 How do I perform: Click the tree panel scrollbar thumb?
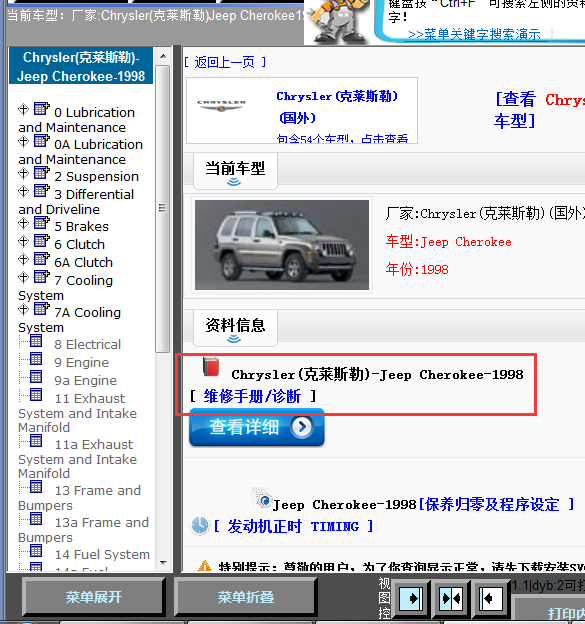click(x=163, y=209)
